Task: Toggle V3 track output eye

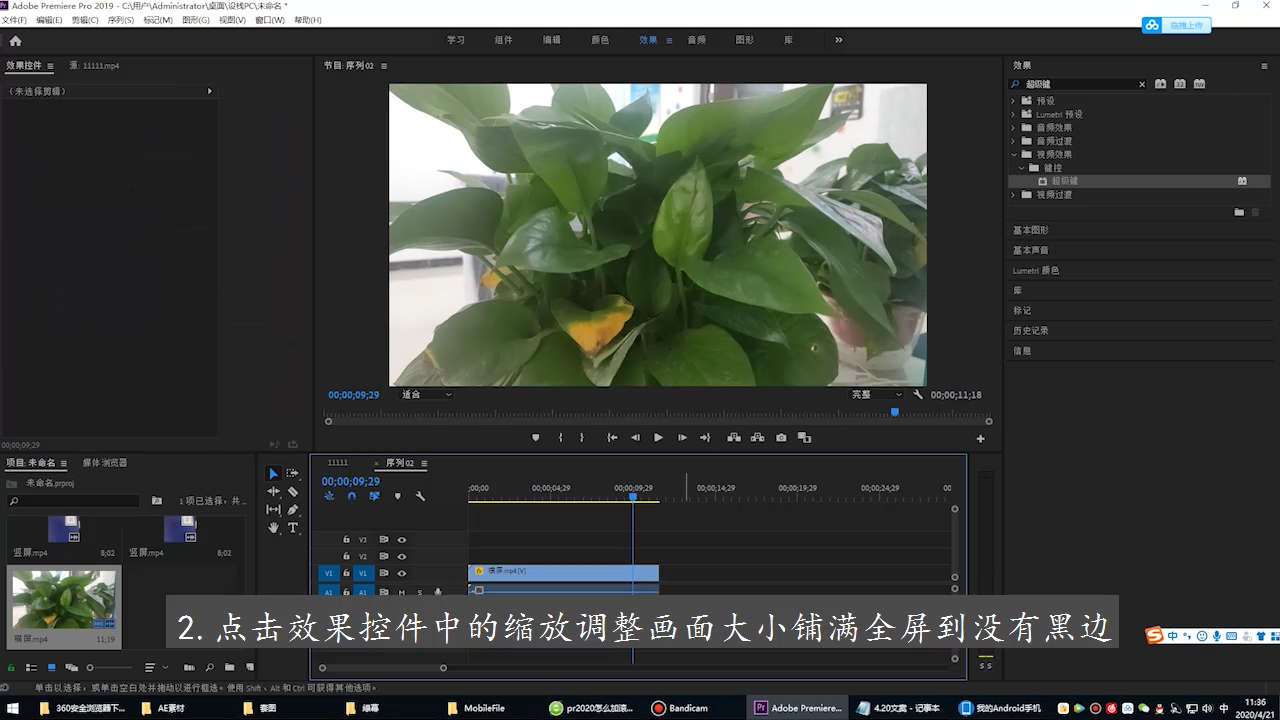Action: pos(401,539)
